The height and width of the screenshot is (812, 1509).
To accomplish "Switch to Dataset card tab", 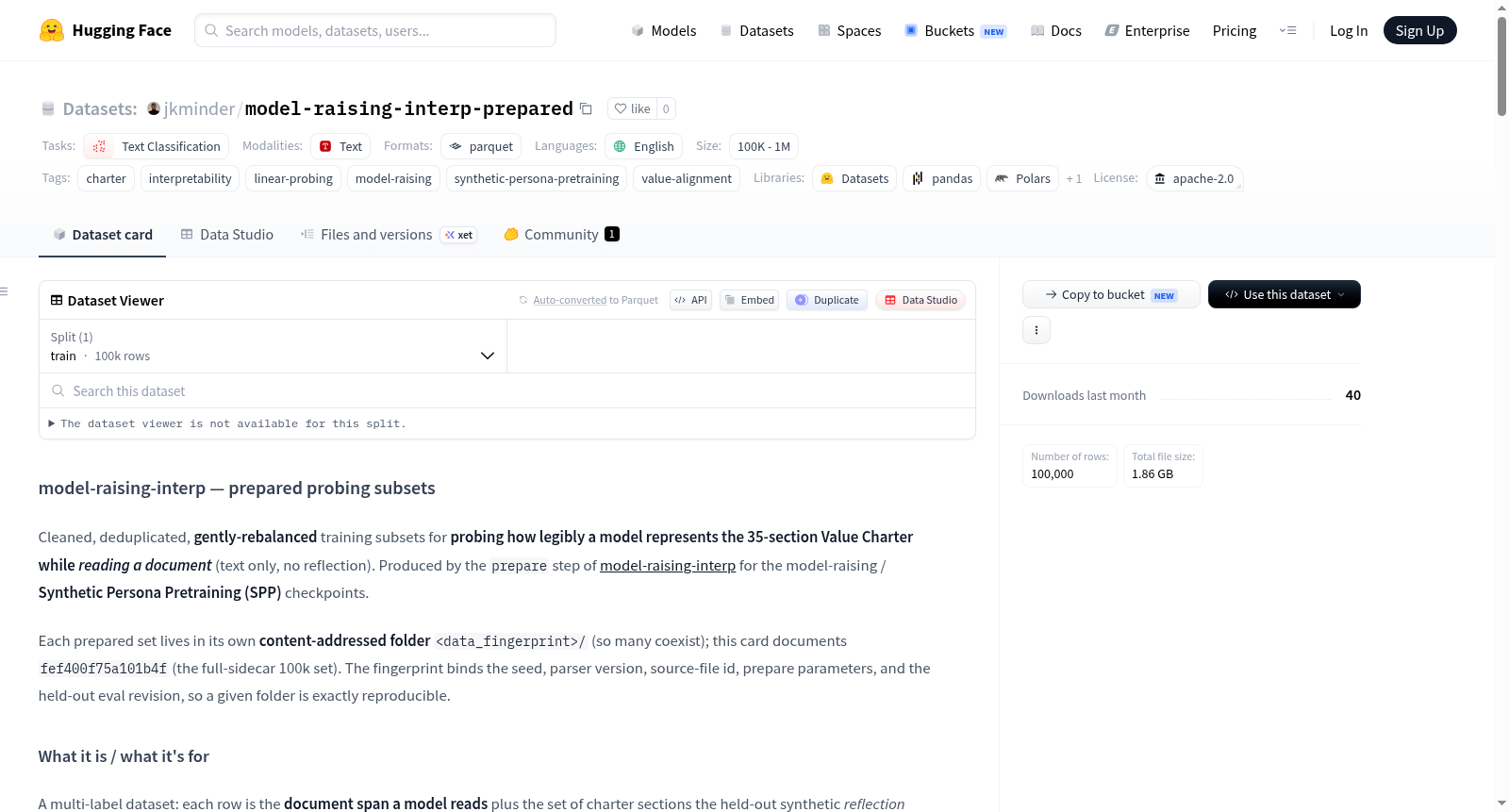I will pos(103,235).
